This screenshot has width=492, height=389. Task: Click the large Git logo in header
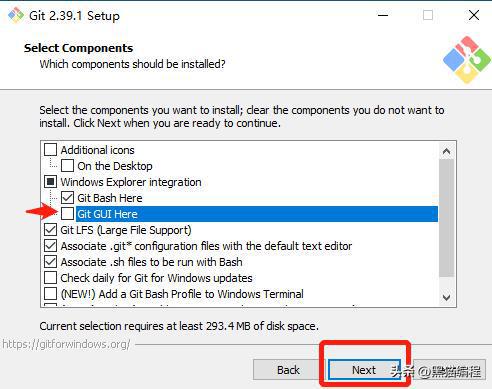467,60
